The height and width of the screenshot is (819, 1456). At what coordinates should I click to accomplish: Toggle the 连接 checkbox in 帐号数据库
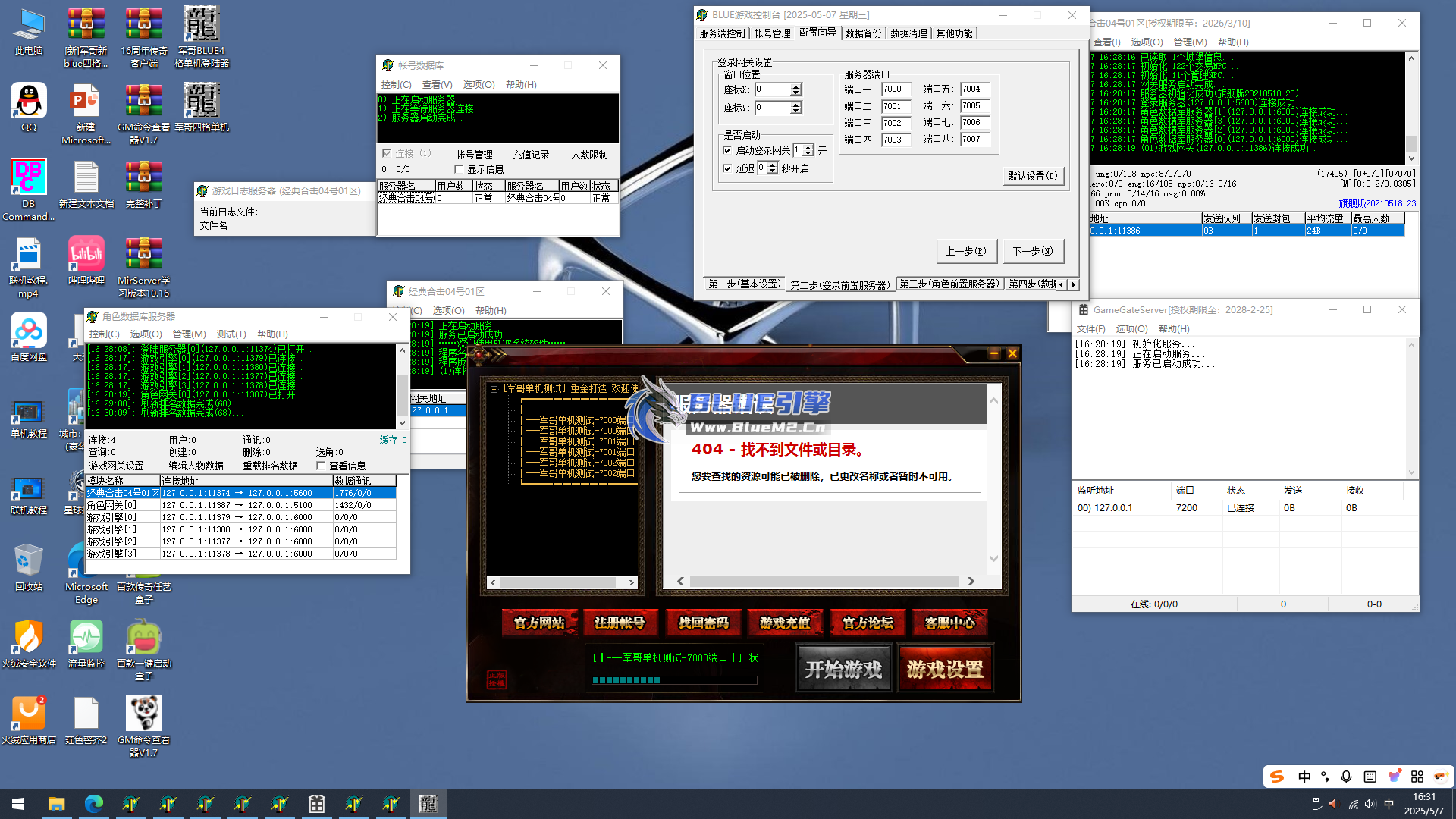click(387, 153)
